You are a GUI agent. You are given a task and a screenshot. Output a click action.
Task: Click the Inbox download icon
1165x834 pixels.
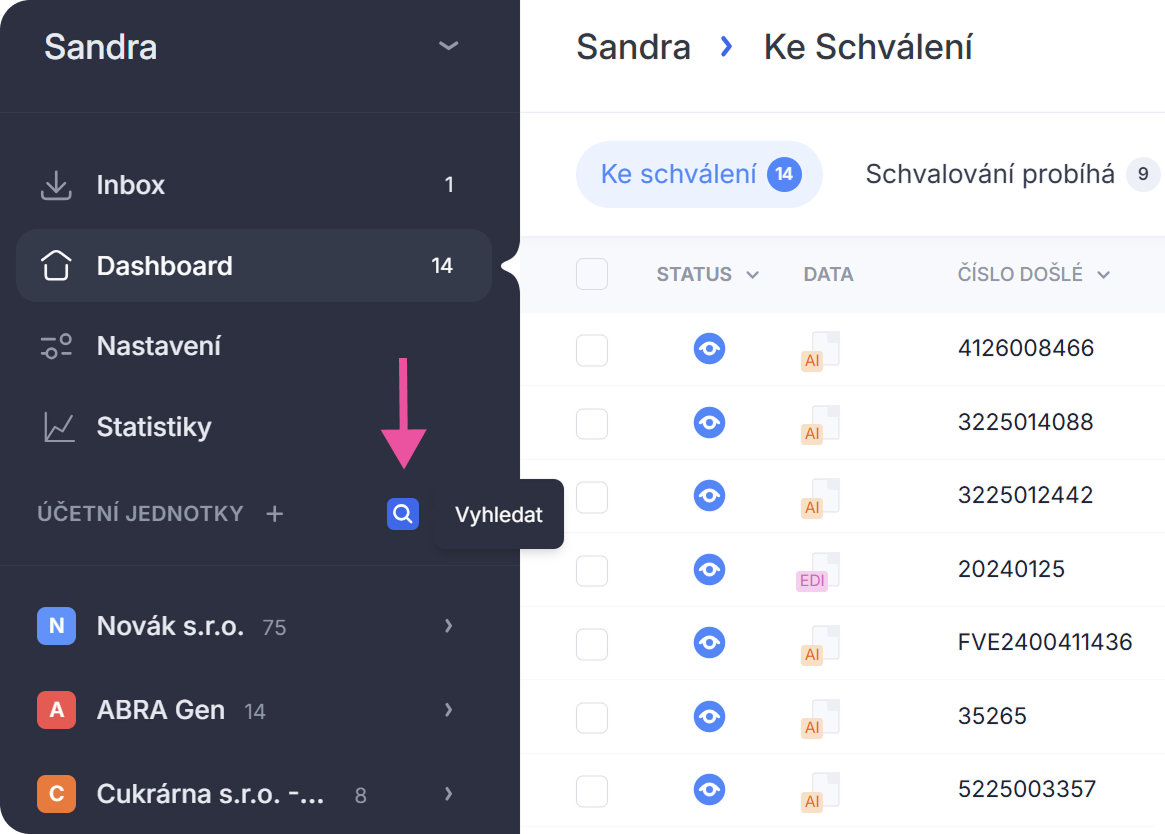(57, 185)
